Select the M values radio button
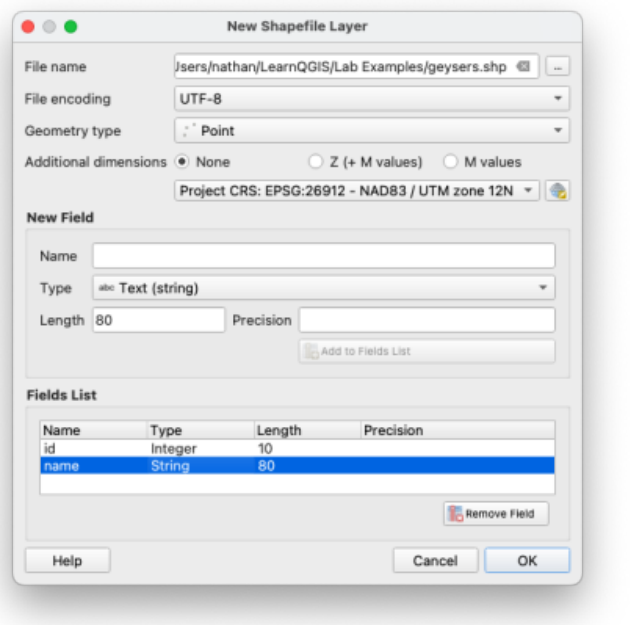 [x=450, y=162]
